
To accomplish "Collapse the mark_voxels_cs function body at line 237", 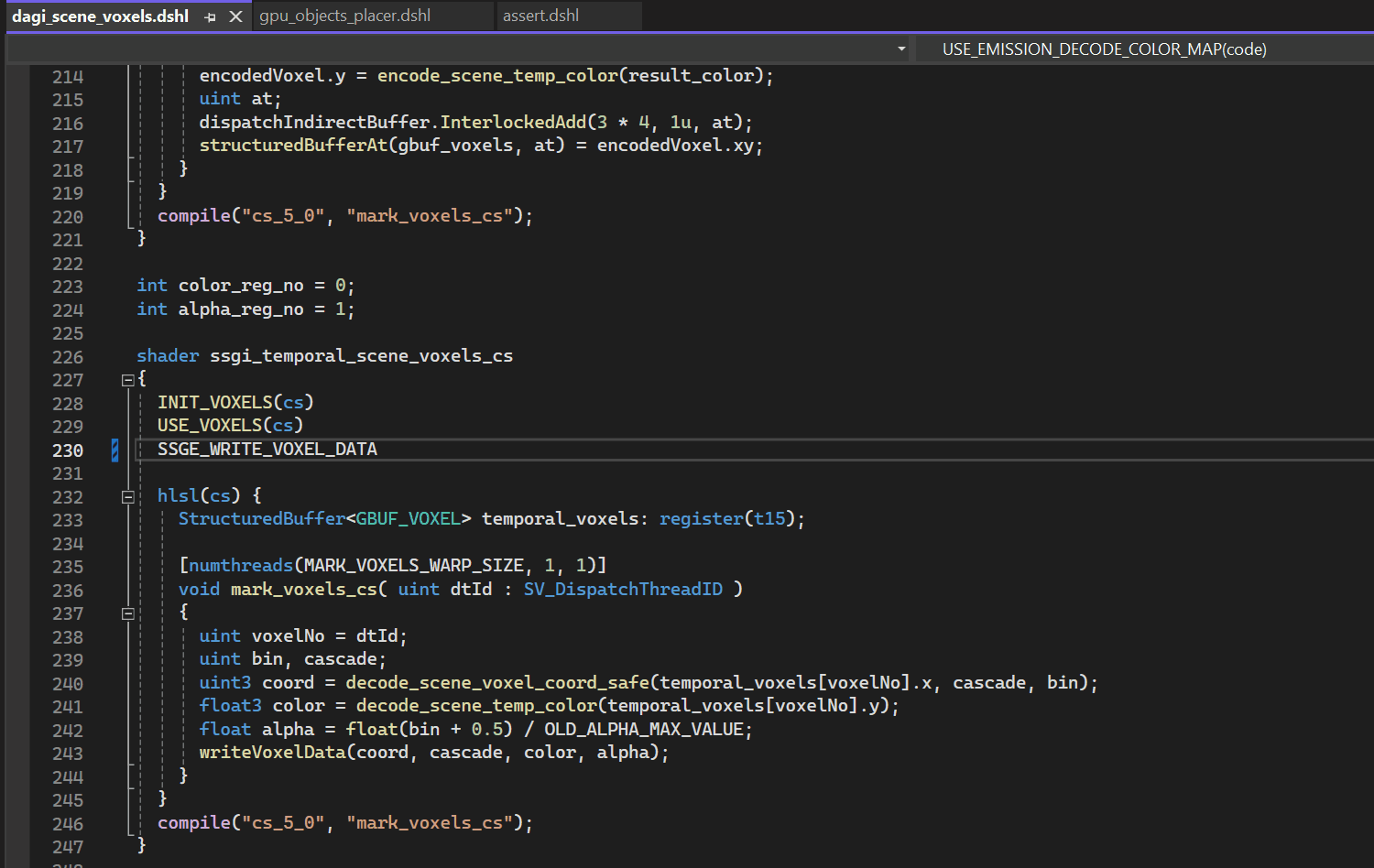I will coord(128,613).
